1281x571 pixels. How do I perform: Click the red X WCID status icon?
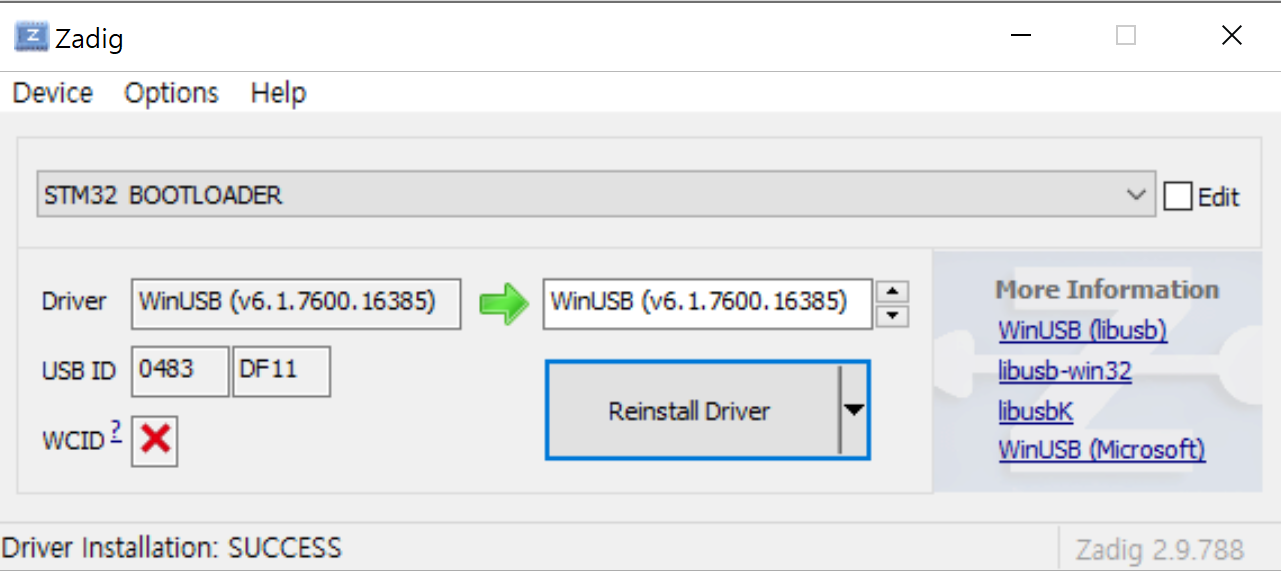click(155, 439)
